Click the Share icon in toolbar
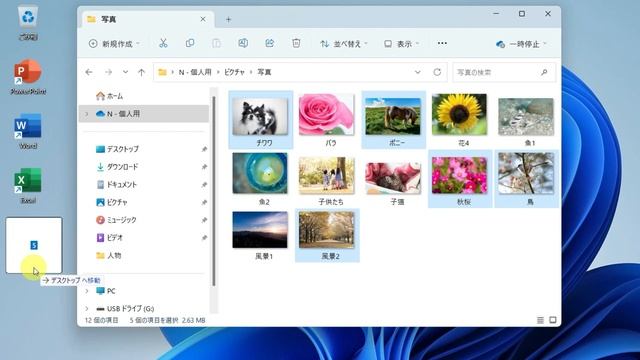Image resolution: width=640 pixels, height=360 pixels. (x=269, y=43)
